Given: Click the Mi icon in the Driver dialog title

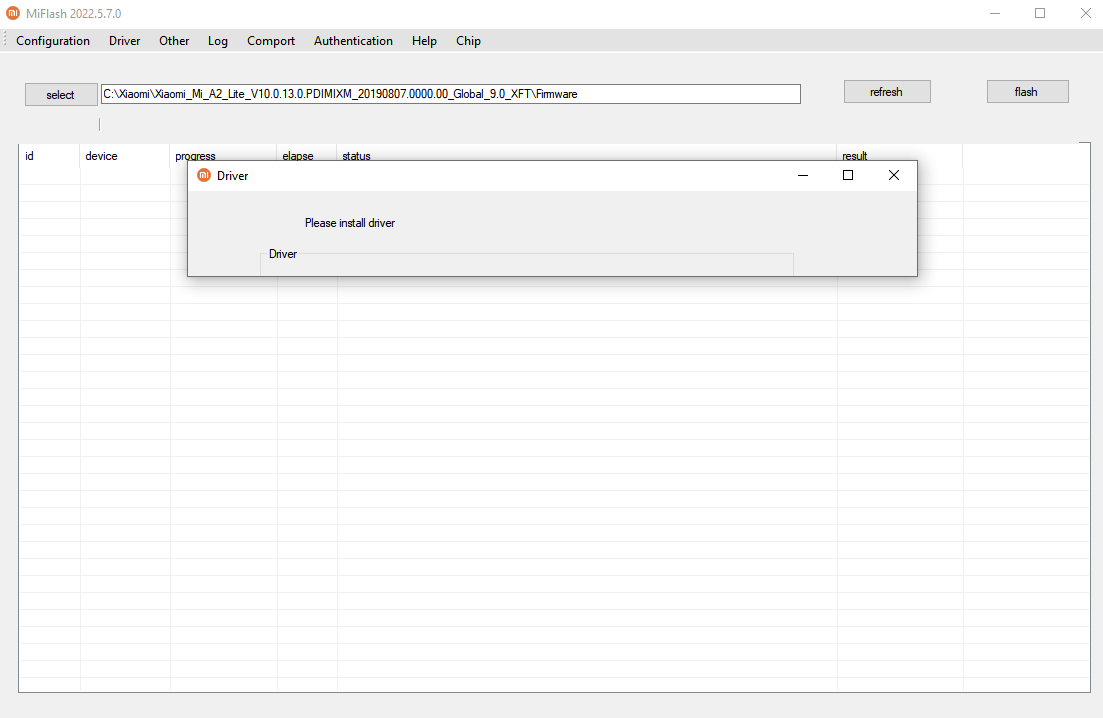Looking at the screenshot, I should 204,175.
